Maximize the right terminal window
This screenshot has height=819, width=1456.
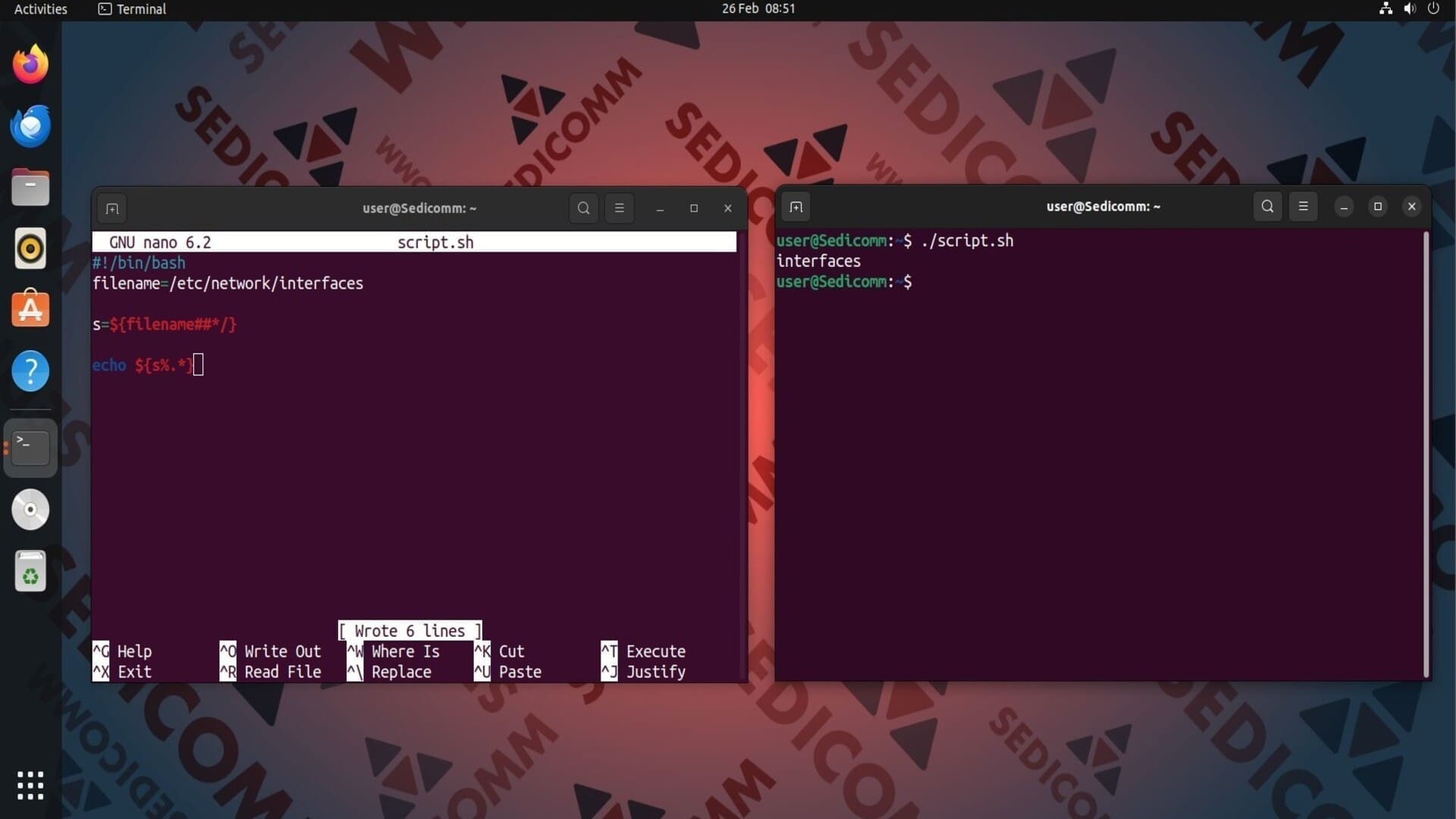click(x=1377, y=206)
